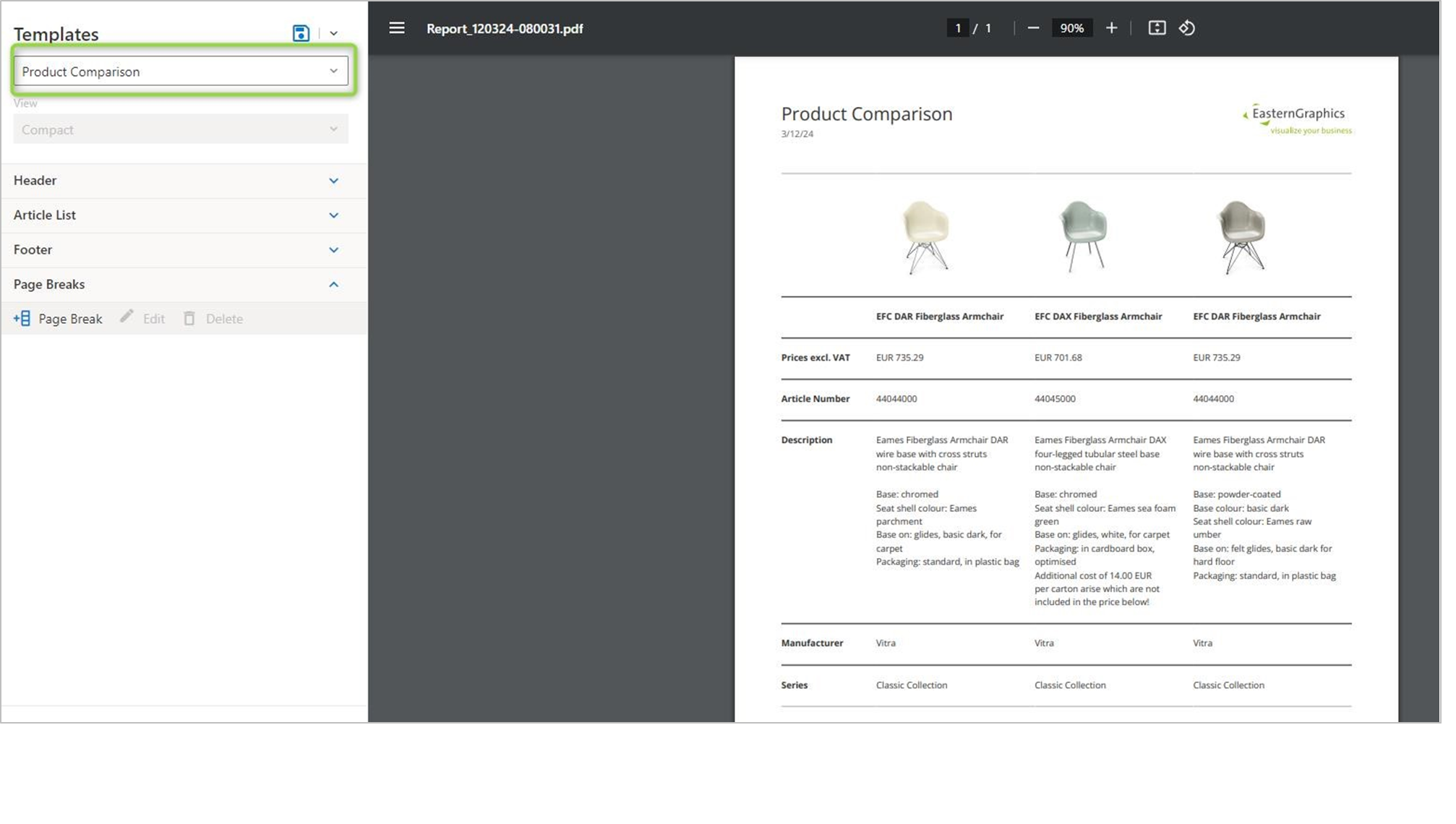The width and height of the screenshot is (1456, 824).
Task: Click the Manufacturer row label
Action: (812, 643)
